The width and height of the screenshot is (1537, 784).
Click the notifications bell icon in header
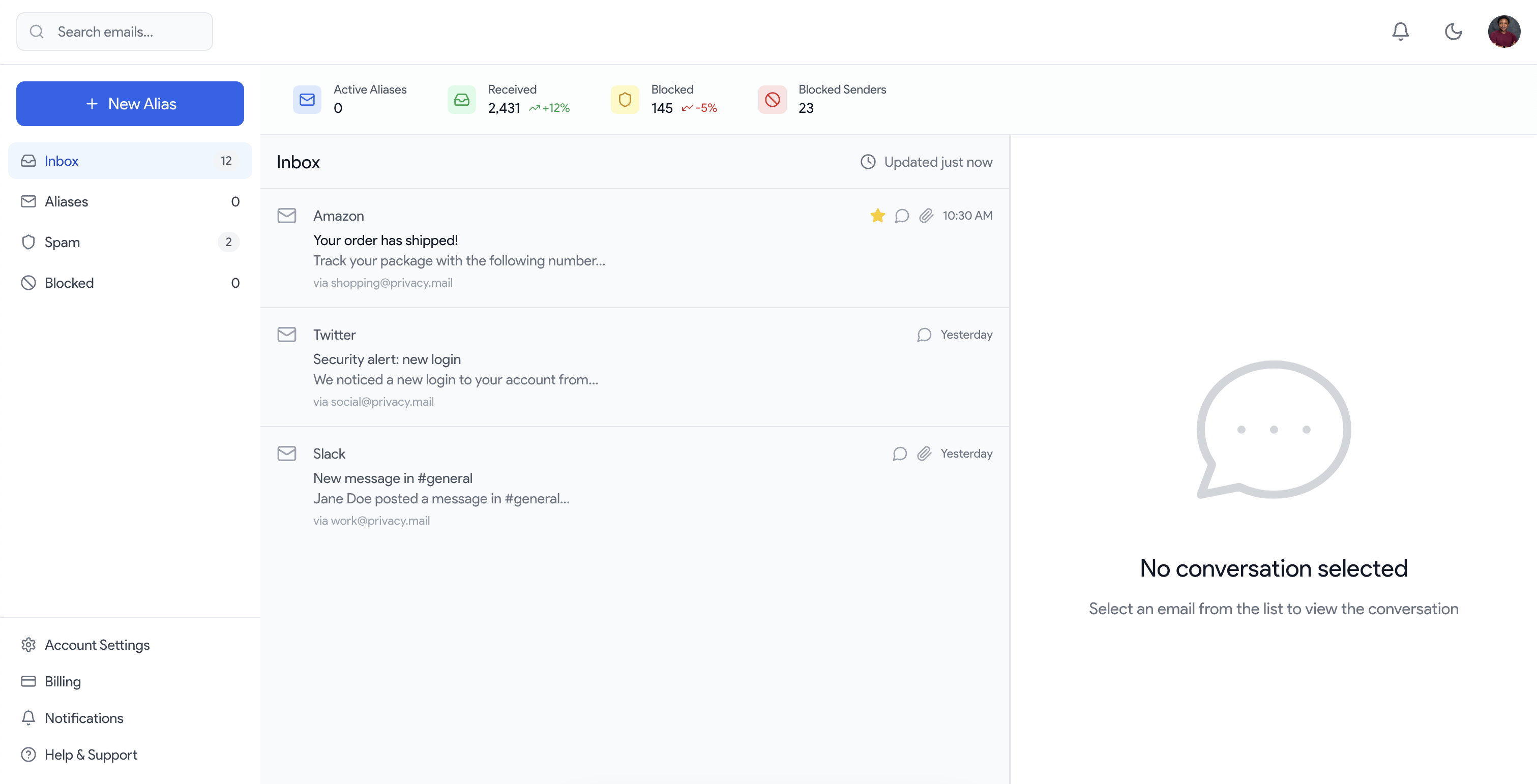[1400, 32]
